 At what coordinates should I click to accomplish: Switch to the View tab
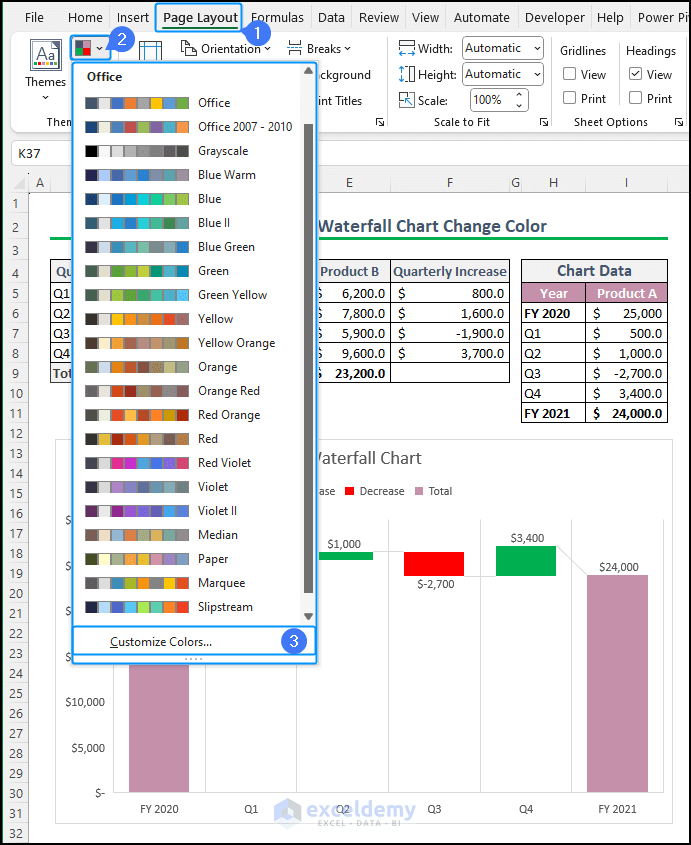(x=425, y=18)
